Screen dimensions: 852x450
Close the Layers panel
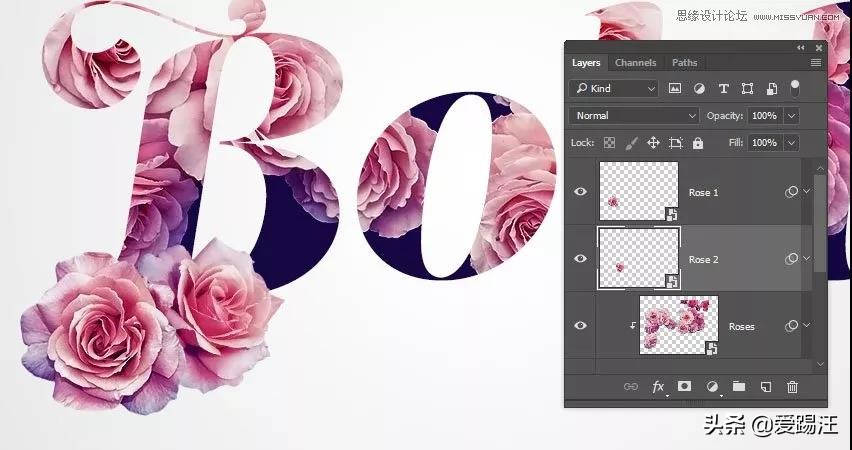tap(818, 48)
